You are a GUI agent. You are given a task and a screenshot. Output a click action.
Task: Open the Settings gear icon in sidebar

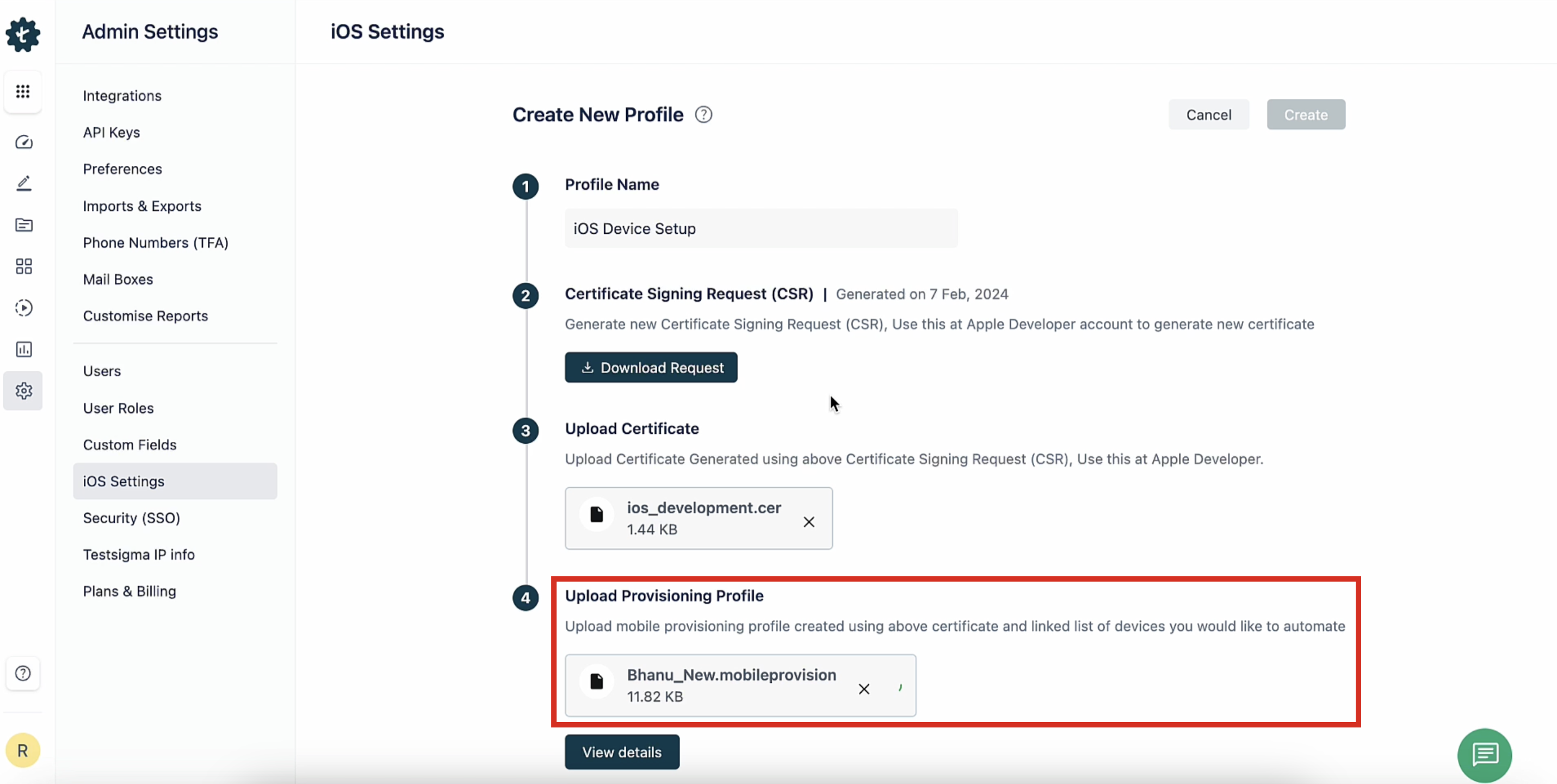pyautogui.click(x=23, y=391)
